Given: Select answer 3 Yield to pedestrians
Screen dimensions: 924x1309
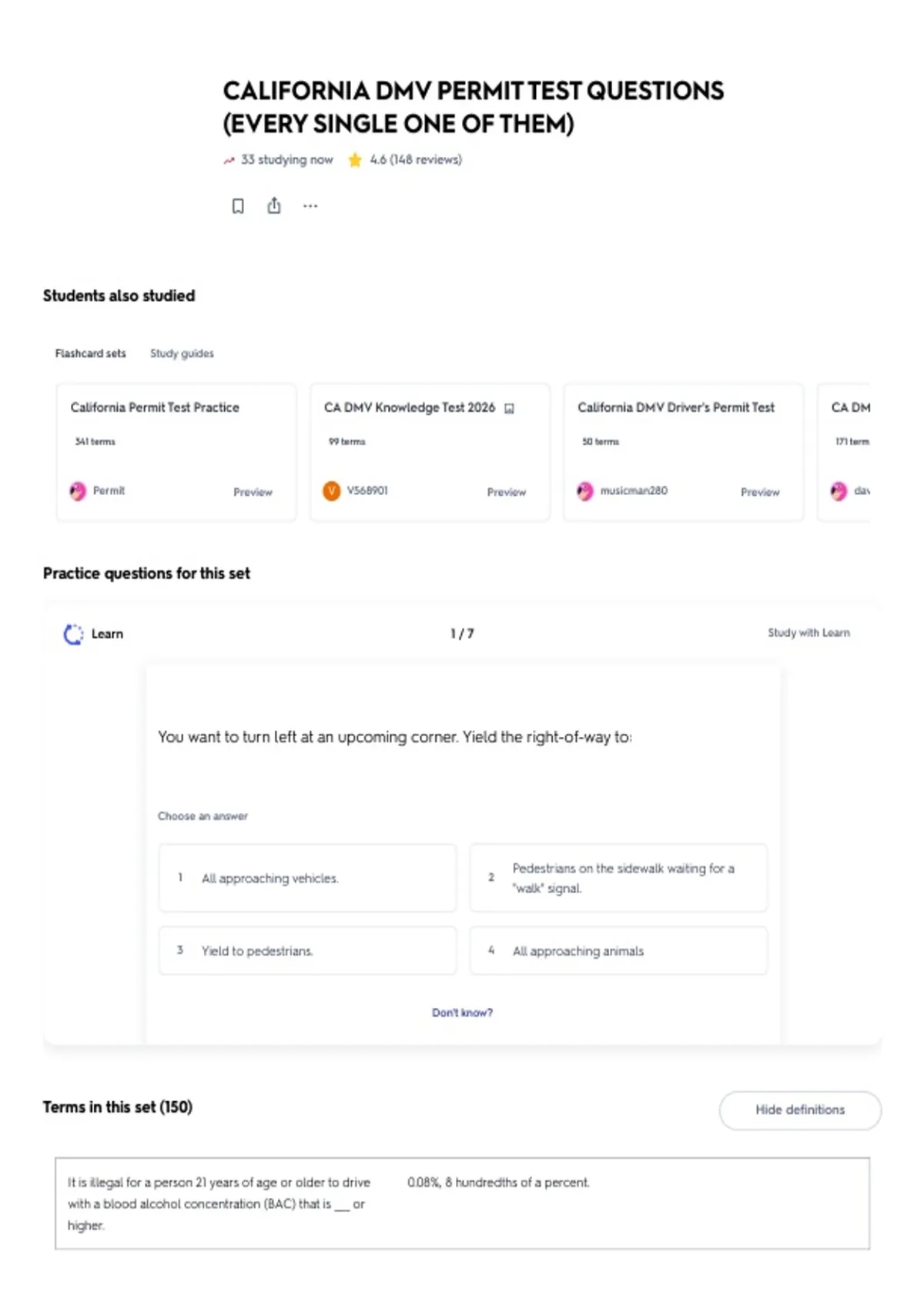Looking at the screenshot, I should tap(308, 951).
